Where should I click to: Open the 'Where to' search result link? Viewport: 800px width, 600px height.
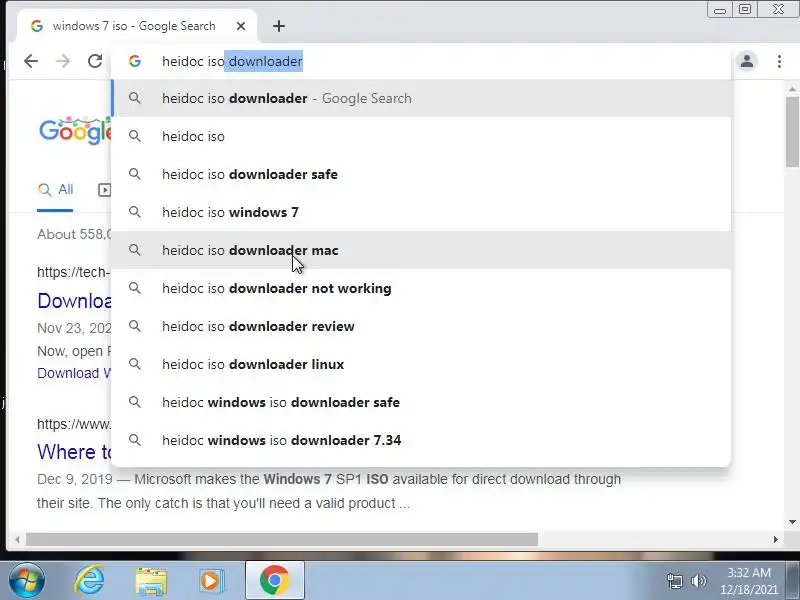pyautogui.click(x=74, y=452)
